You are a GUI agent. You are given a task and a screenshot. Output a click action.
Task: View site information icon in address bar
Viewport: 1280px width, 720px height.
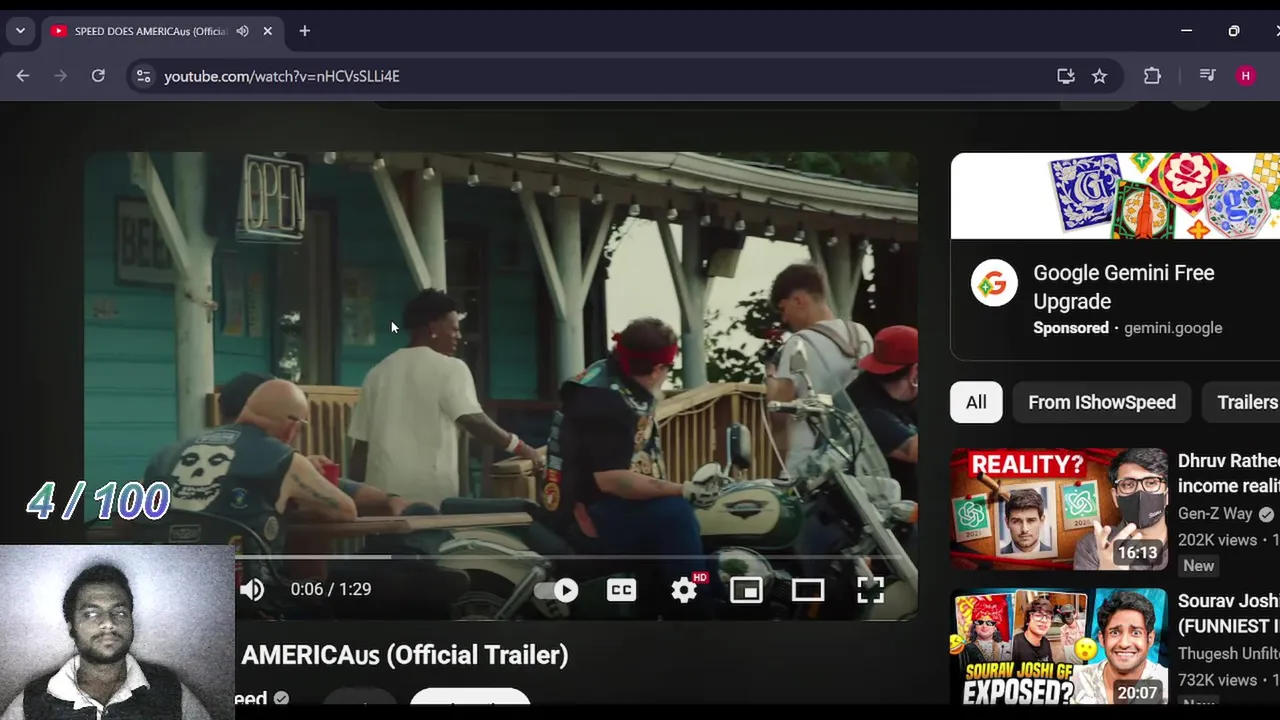pyautogui.click(x=143, y=76)
